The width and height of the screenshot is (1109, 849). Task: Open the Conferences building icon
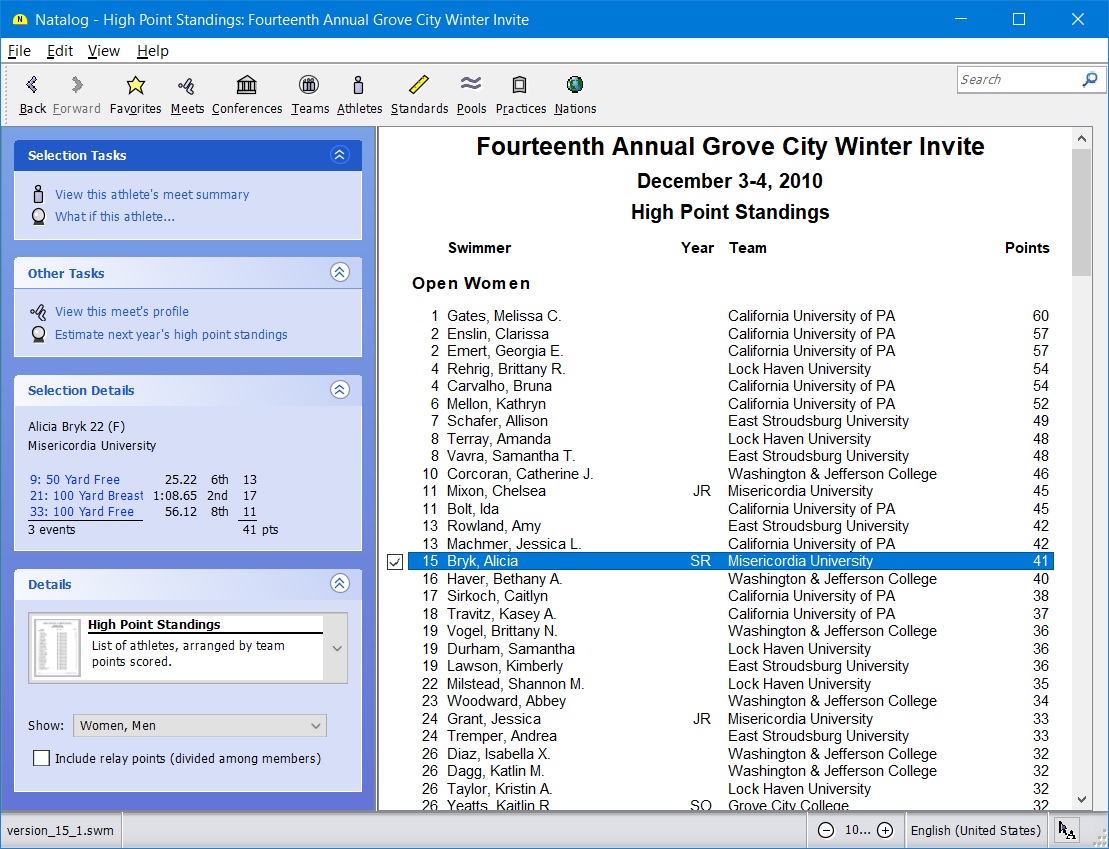point(246,85)
